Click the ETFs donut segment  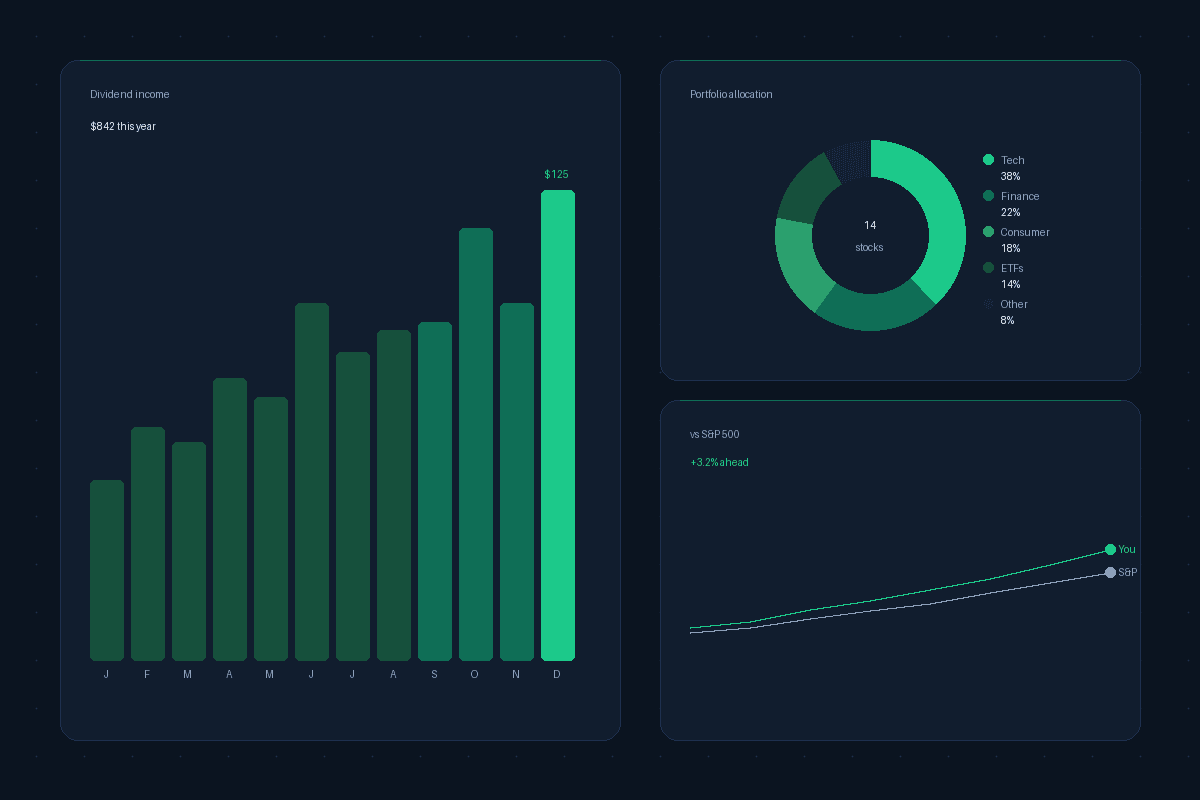pos(806,190)
